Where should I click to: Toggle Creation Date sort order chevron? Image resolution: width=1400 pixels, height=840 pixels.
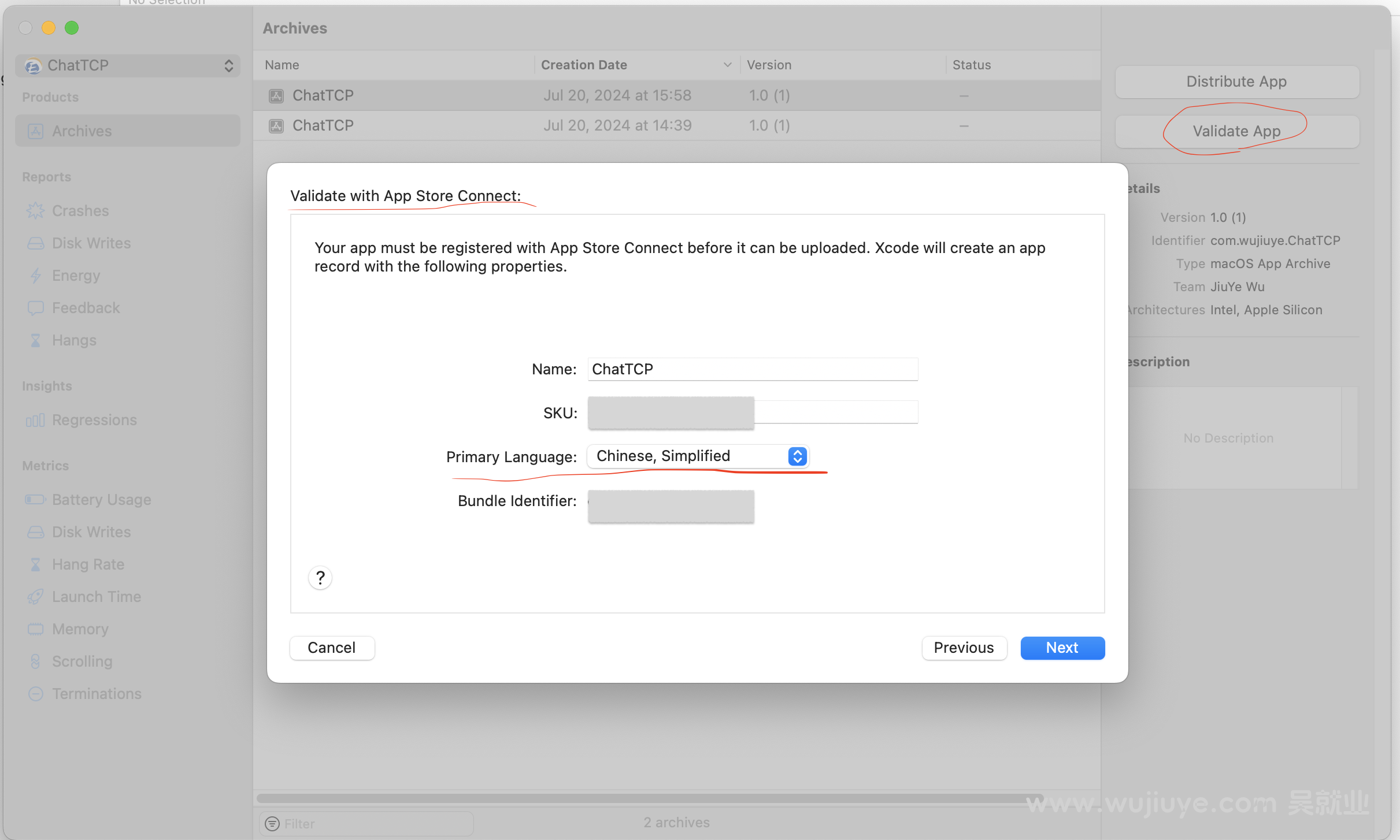pos(728,65)
